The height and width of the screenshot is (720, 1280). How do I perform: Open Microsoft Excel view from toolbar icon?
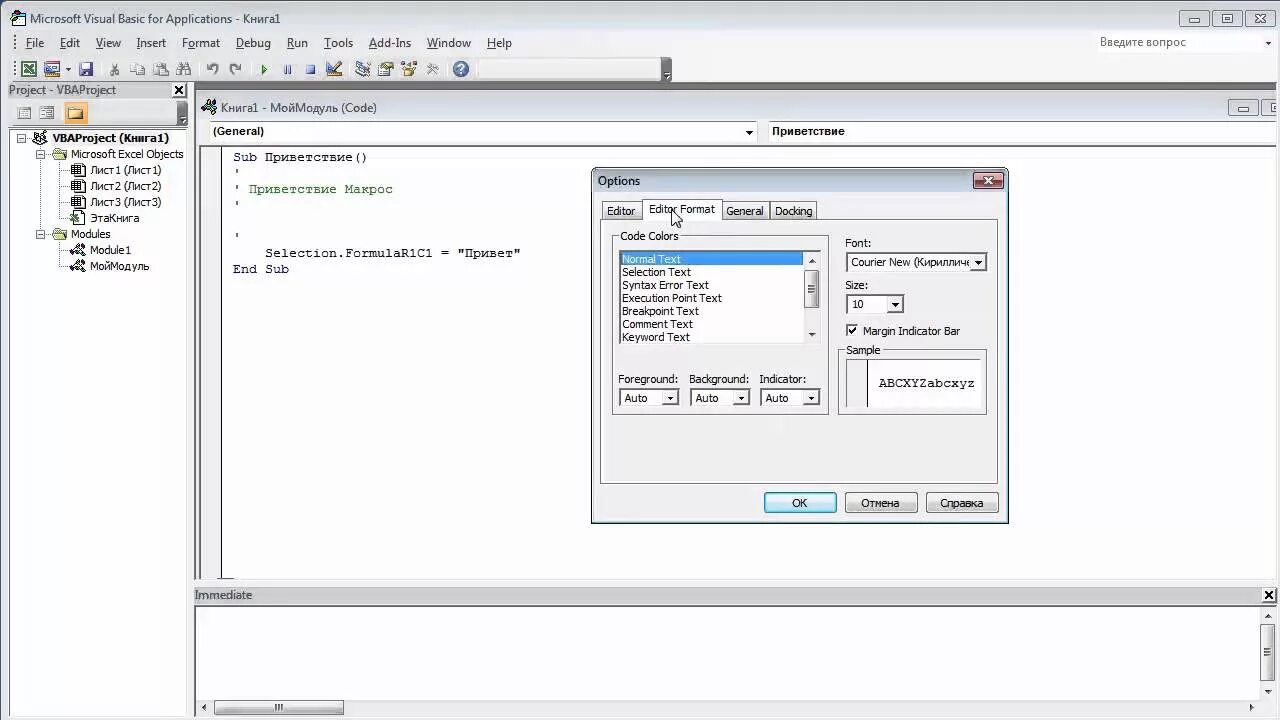[x=29, y=69]
